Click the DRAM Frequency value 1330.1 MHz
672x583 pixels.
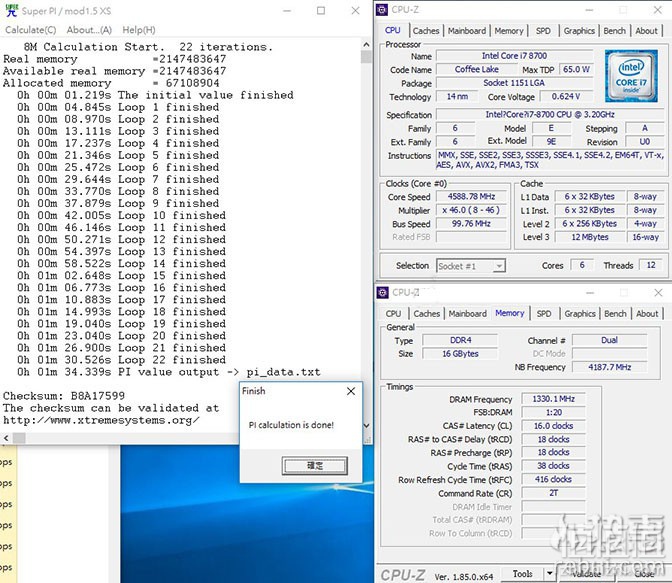[x=553, y=399]
